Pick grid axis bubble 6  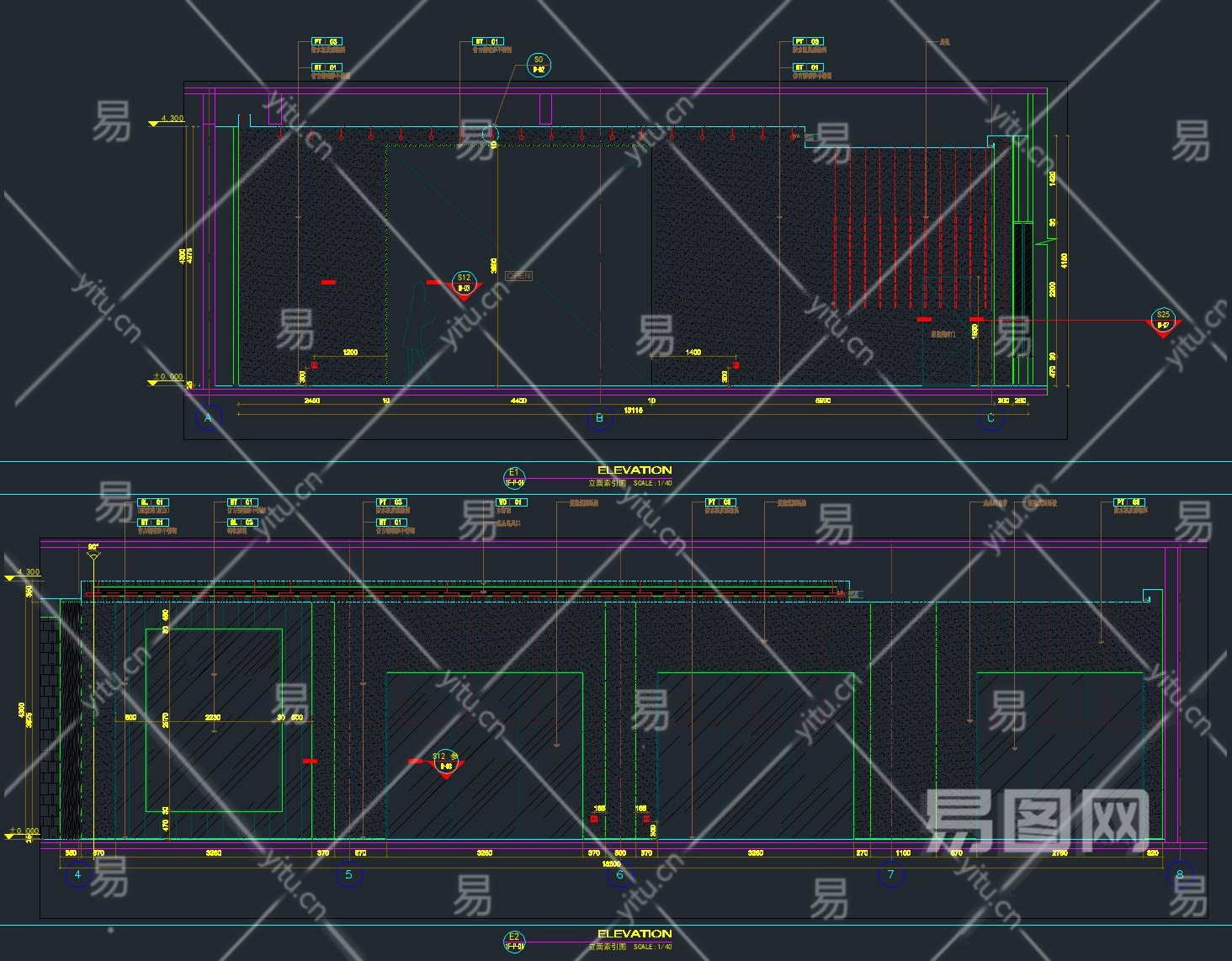619,874
